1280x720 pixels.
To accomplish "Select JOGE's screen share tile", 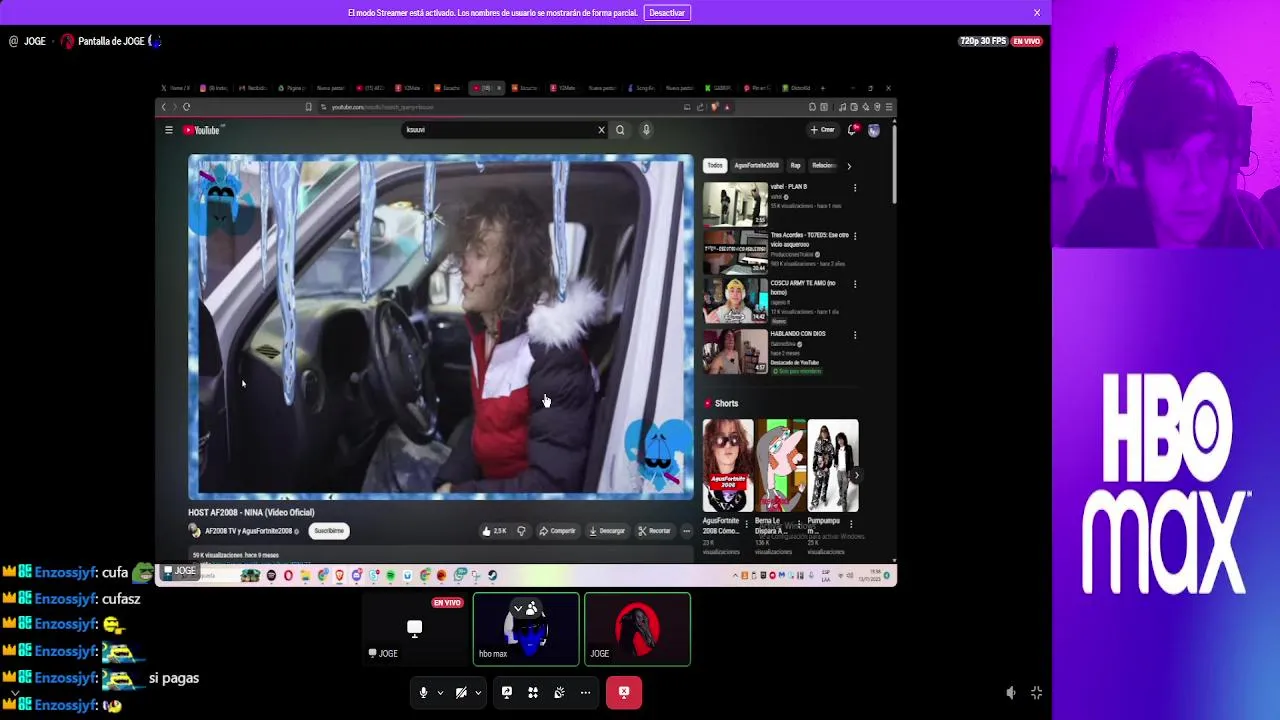I will click(415, 629).
